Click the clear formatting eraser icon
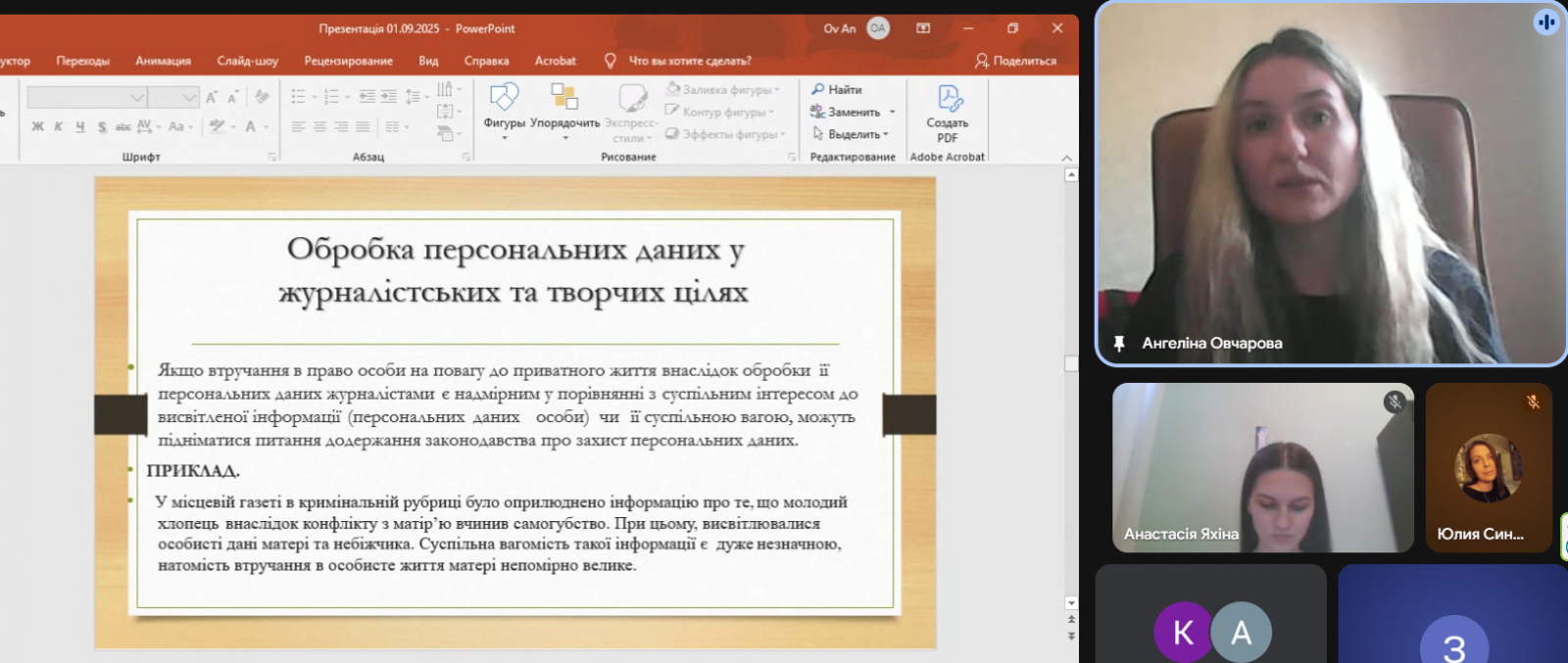The height and width of the screenshot is (663, 1568). (x=262, y=97)
